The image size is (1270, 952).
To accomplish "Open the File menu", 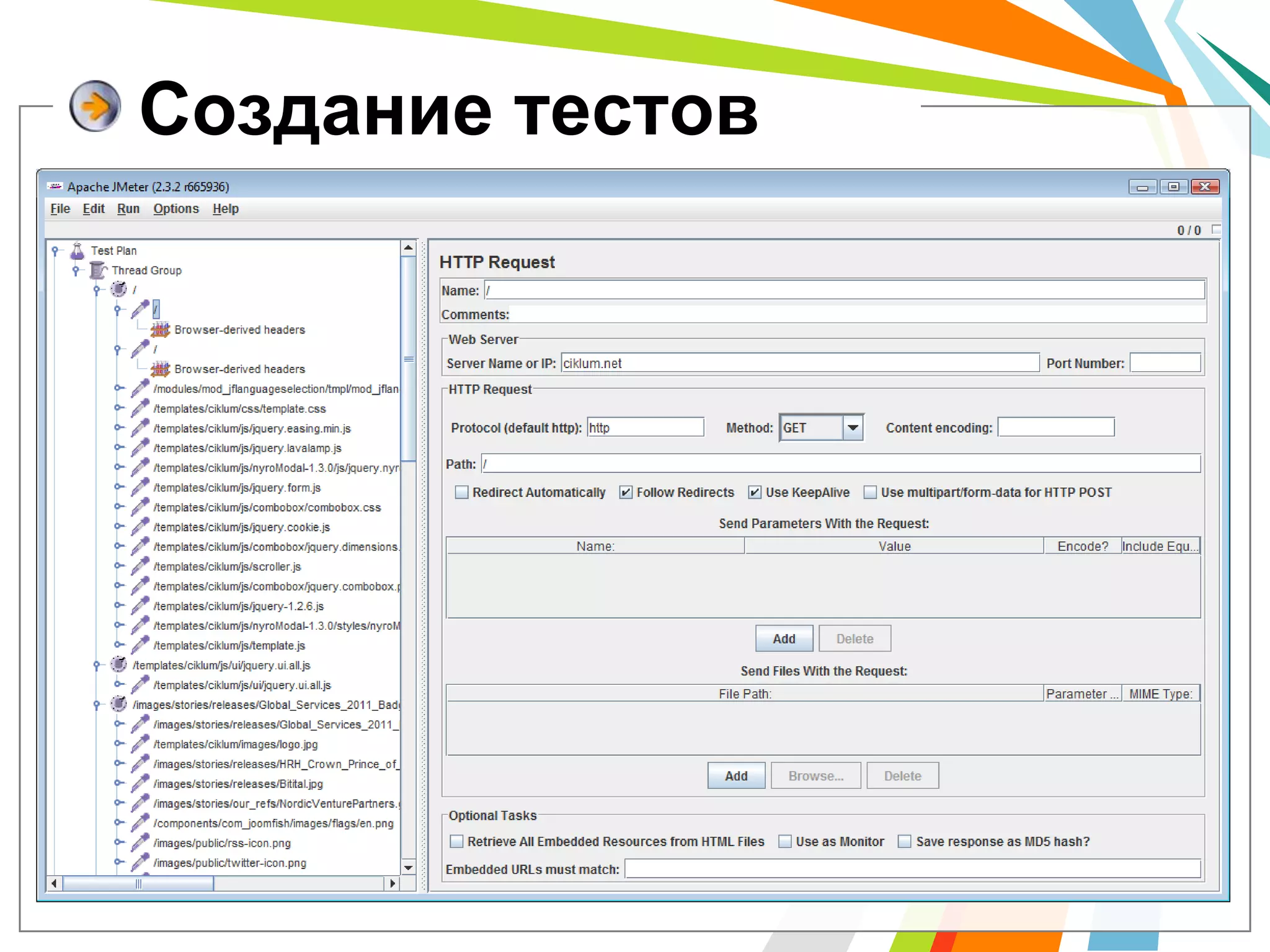I will tap(60, 209).
